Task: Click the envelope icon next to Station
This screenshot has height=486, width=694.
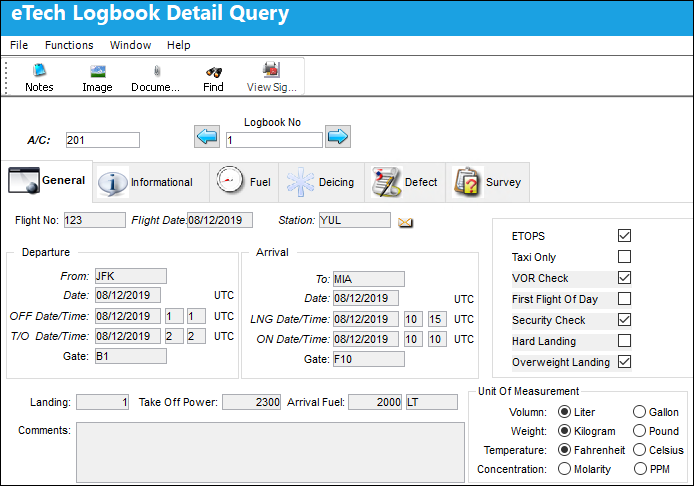Action: click(405, 222)
